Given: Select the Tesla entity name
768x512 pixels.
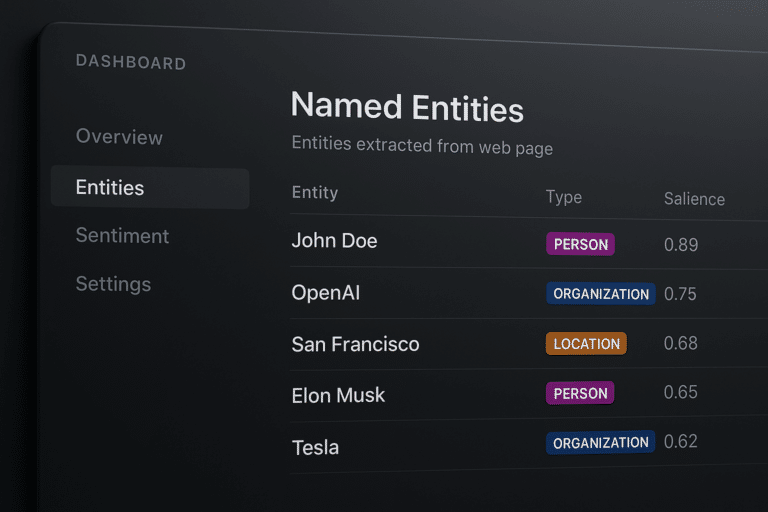Looking at the screenshot, I should (x=315, y=447).
